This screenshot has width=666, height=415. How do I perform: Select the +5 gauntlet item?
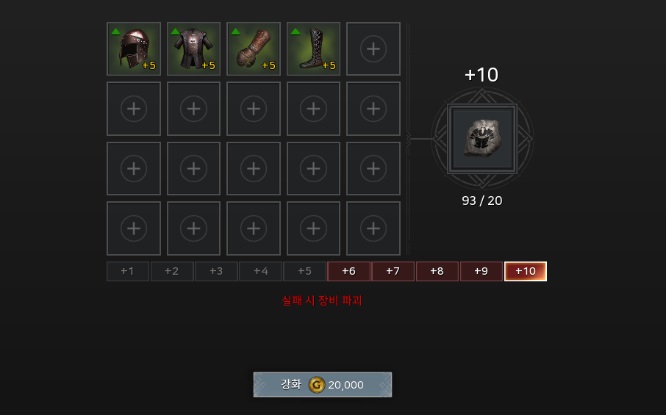(x=254, y=49)
